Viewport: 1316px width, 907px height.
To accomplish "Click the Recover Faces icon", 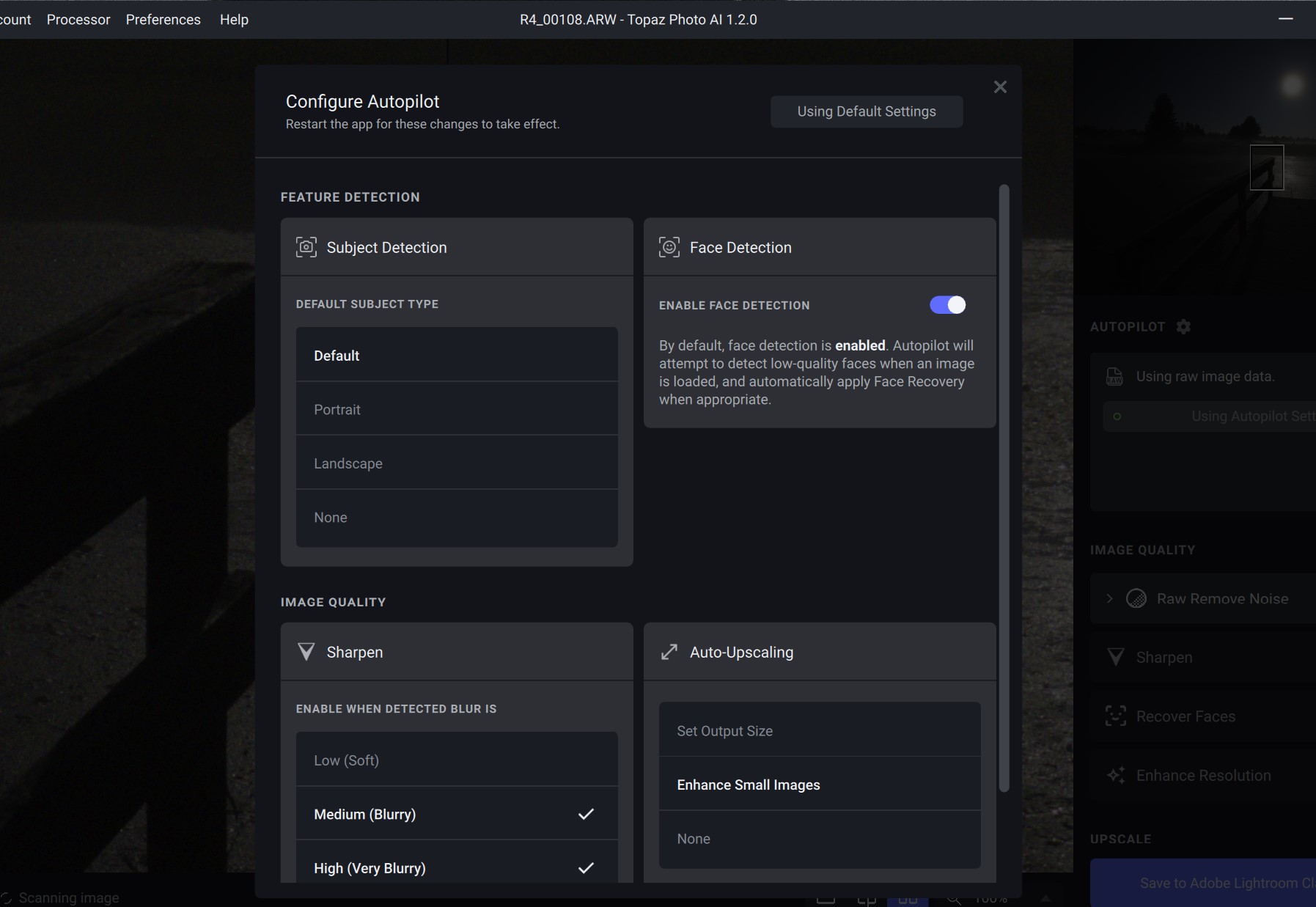I will (x=1115, y=716).
